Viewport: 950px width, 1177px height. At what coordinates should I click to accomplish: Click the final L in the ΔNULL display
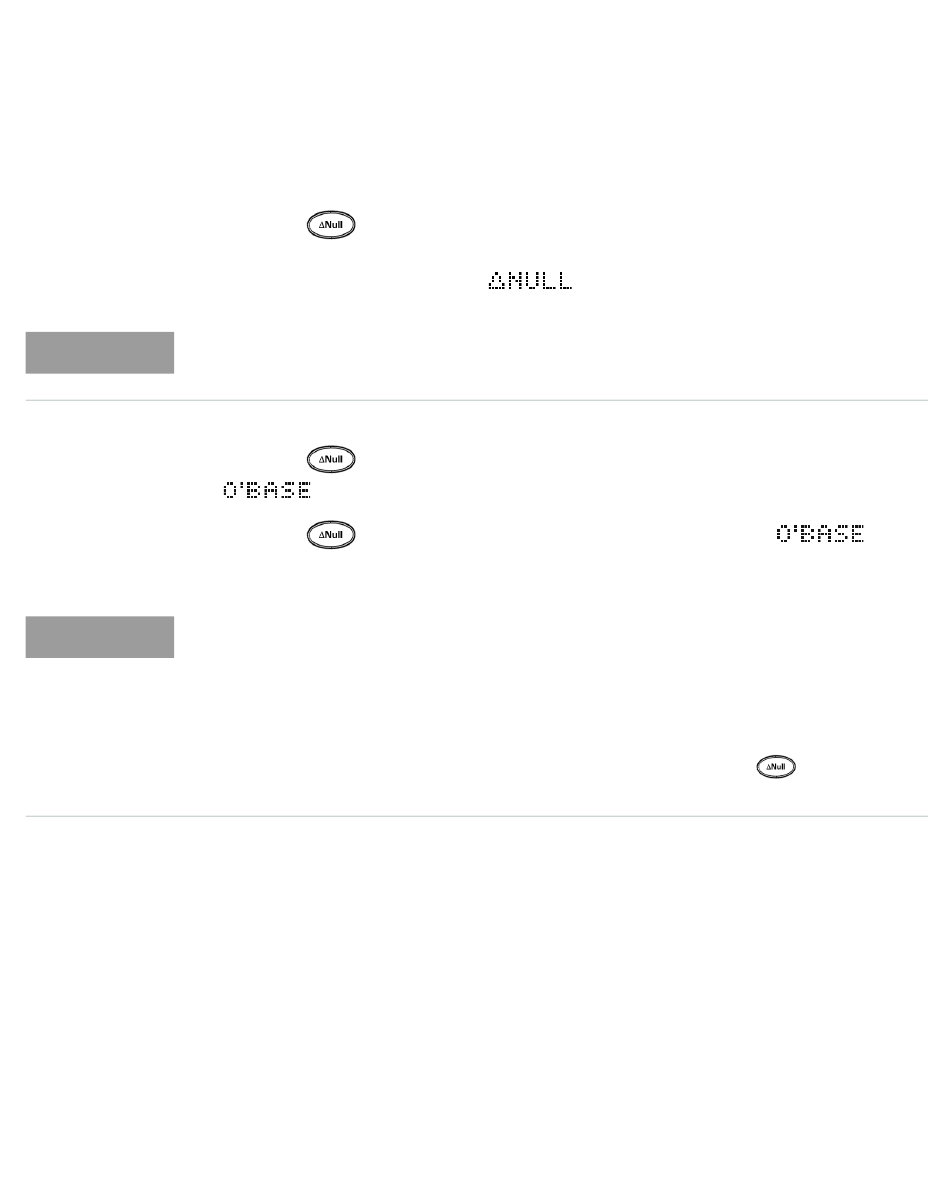point(564,281)
